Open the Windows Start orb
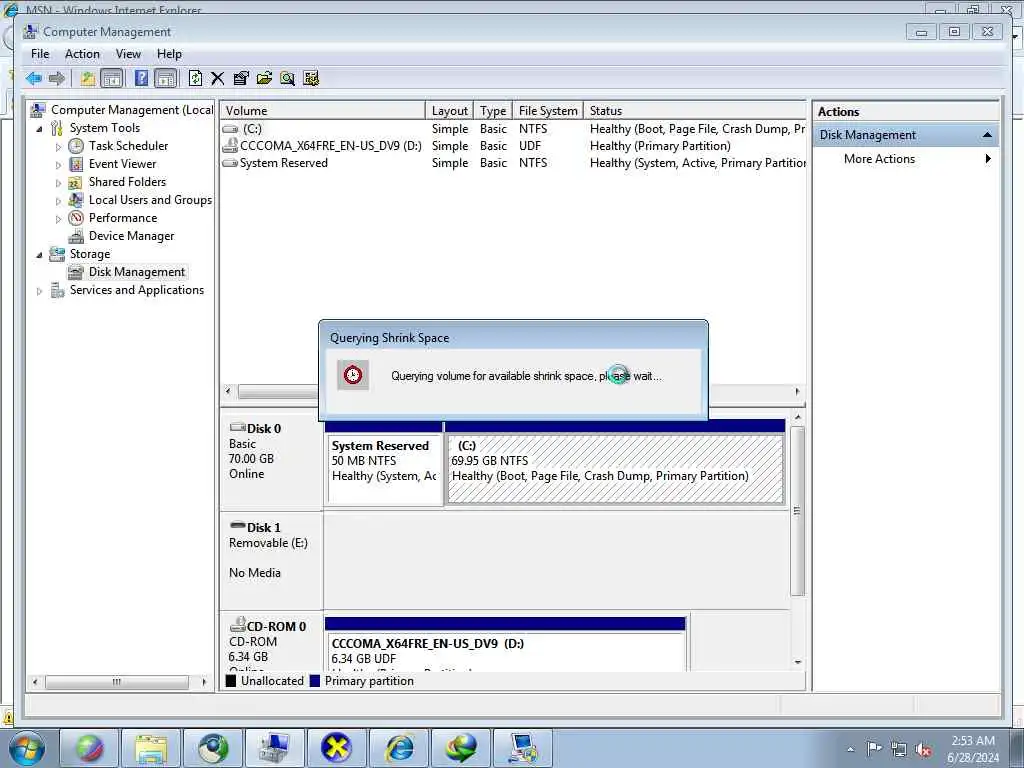This screenshot has width=1024, height=768. 26,748
